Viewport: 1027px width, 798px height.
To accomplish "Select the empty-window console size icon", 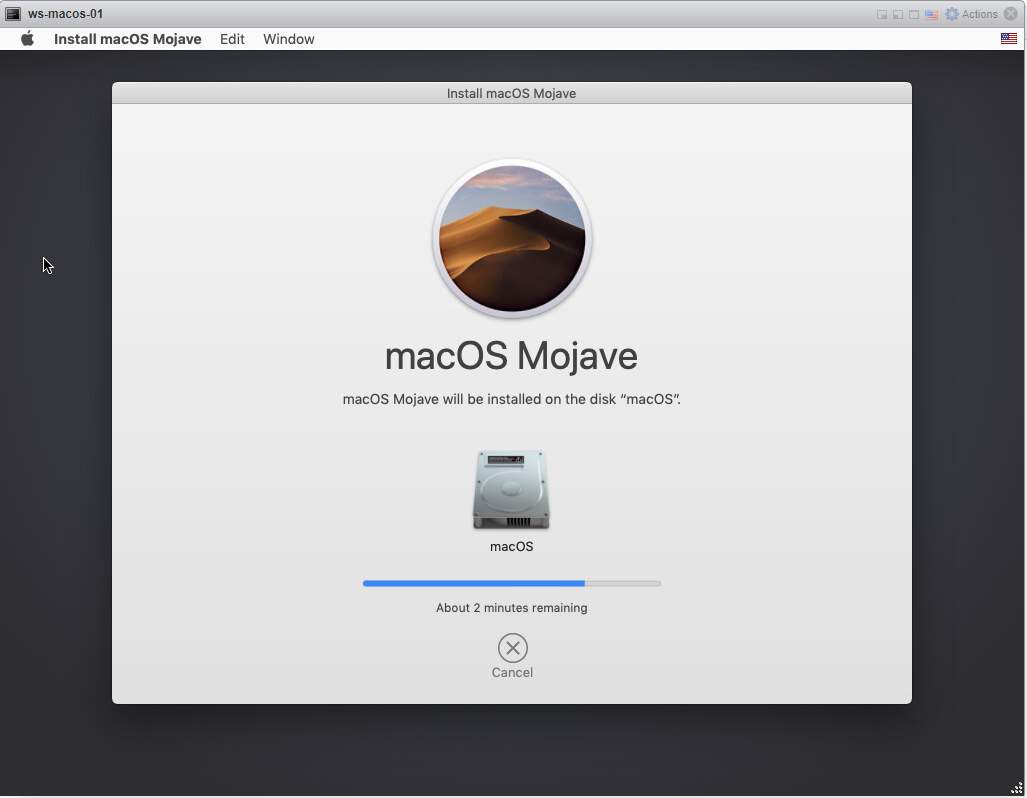I will 914,14.
